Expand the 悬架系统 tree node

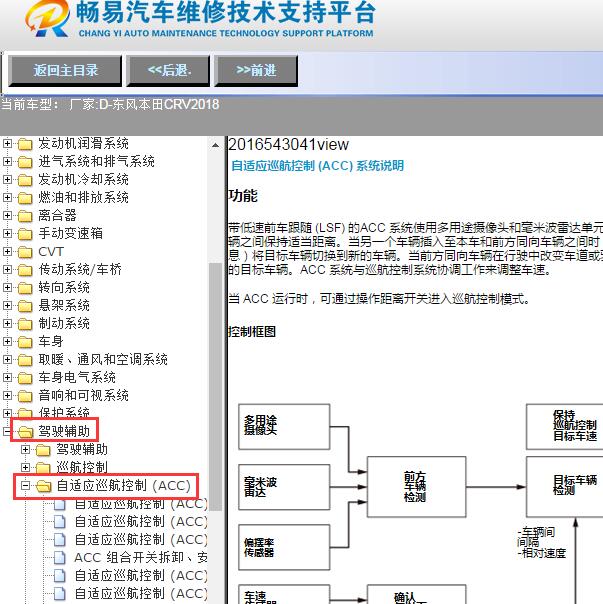click(x=7, y=305)
